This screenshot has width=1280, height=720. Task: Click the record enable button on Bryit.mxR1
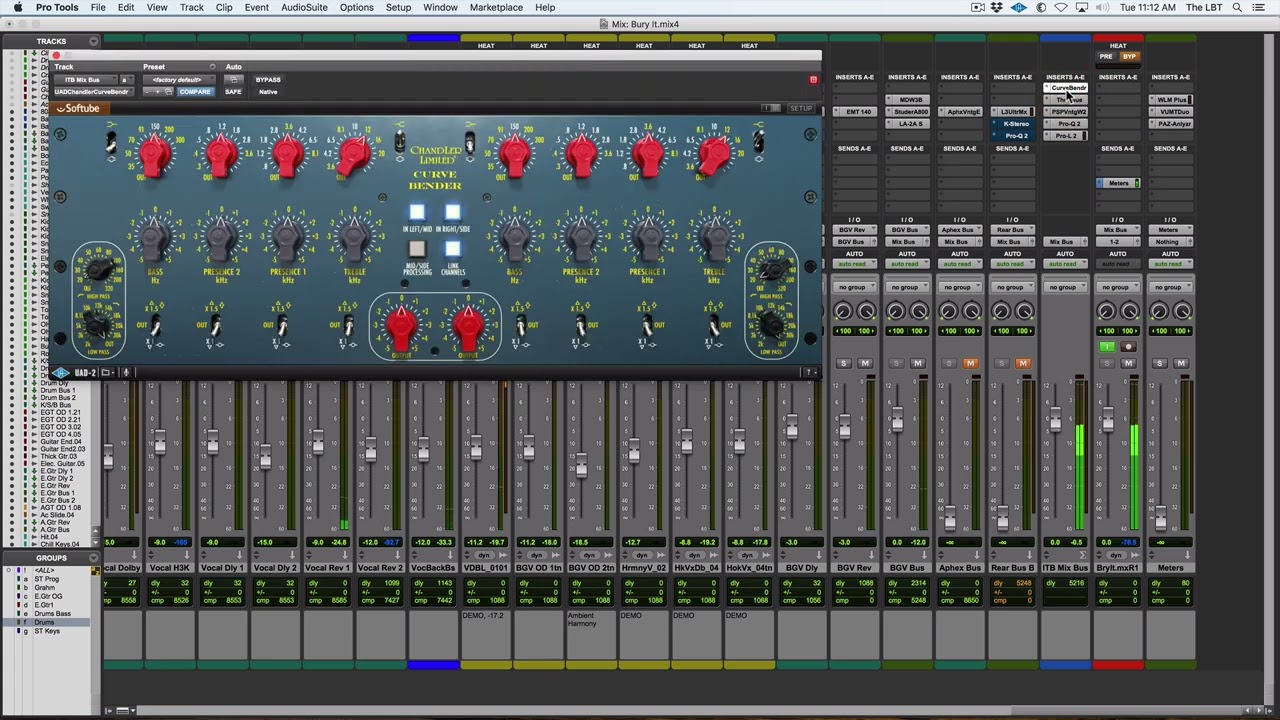pos(1129,347)
